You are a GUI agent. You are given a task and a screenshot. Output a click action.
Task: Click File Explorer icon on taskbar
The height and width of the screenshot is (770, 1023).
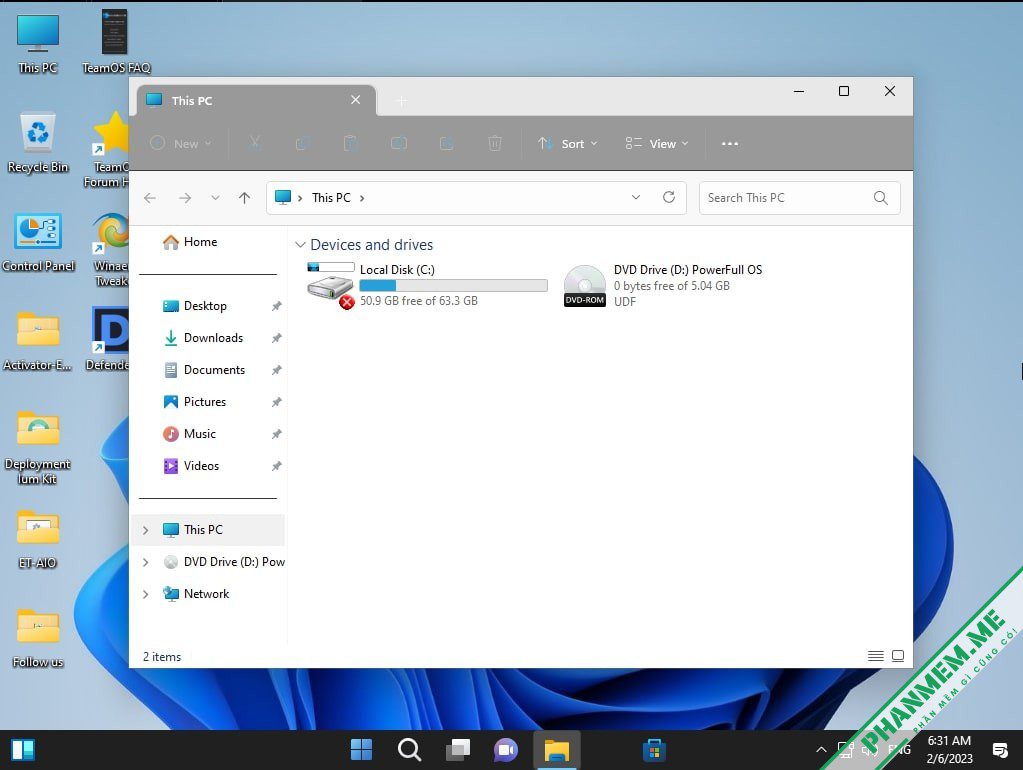pyautogui.click(x=557, y=750)
